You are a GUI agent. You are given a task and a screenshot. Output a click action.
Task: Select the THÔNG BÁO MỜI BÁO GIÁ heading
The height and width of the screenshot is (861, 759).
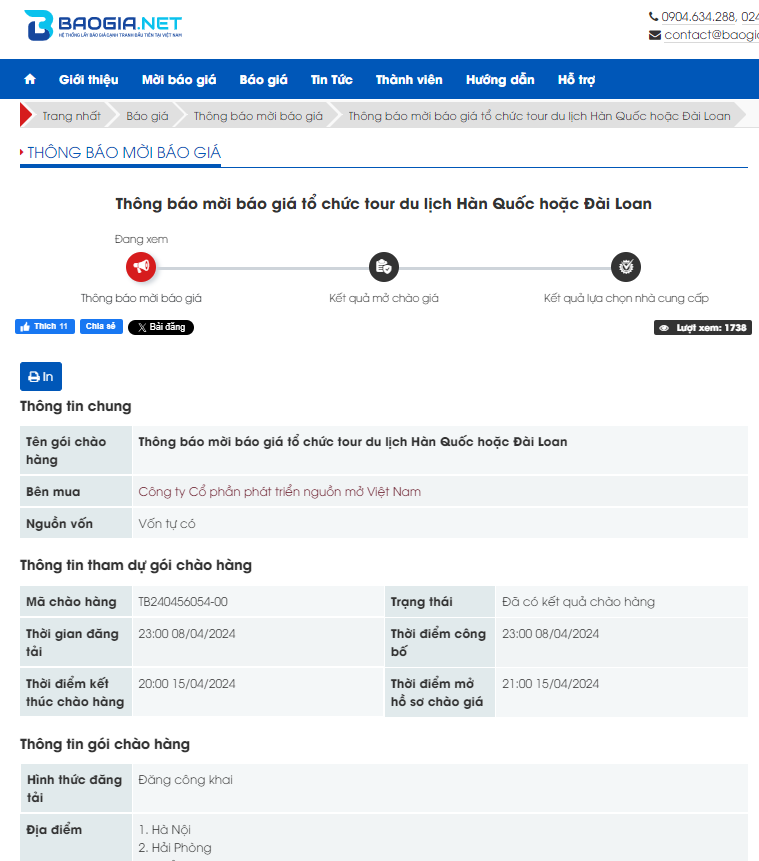coord(124,152)
